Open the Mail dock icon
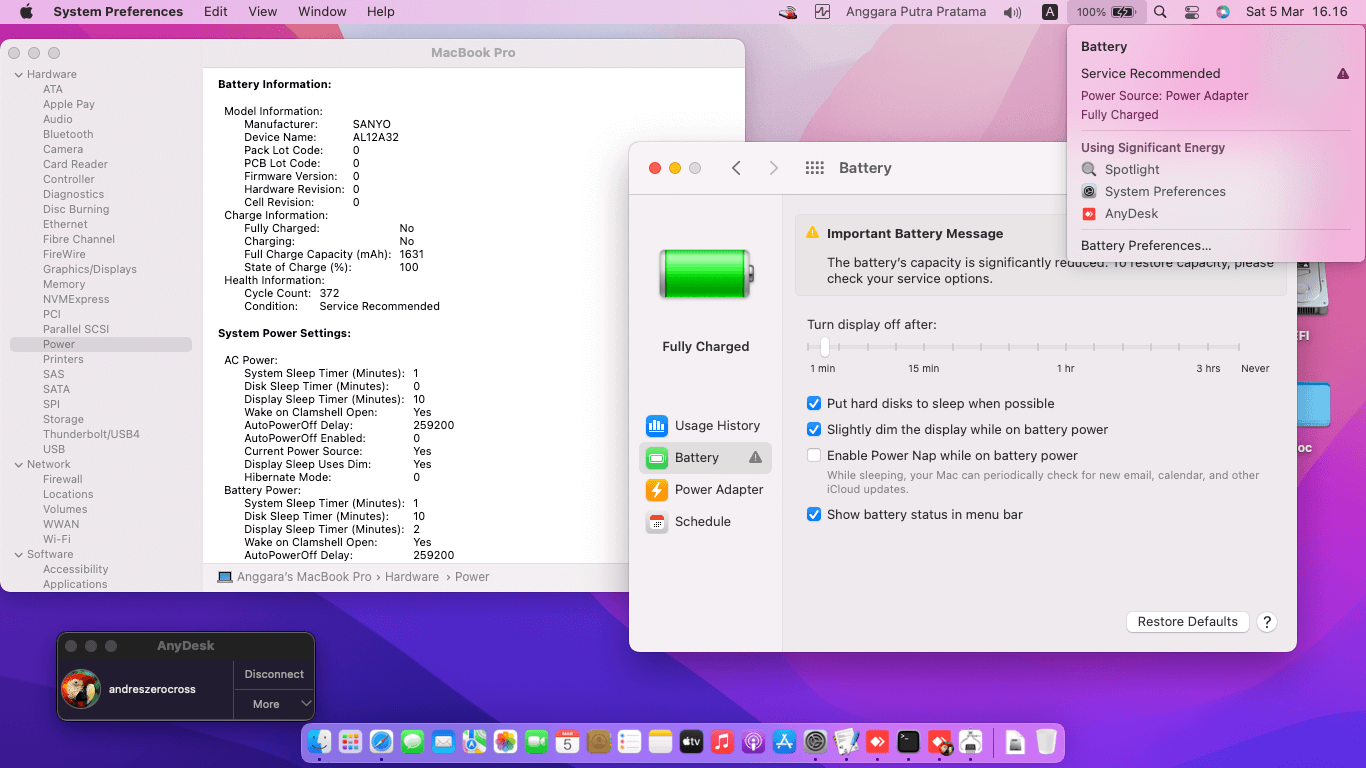Viewport: 1366px width, 768px height. tap(443, 741)
